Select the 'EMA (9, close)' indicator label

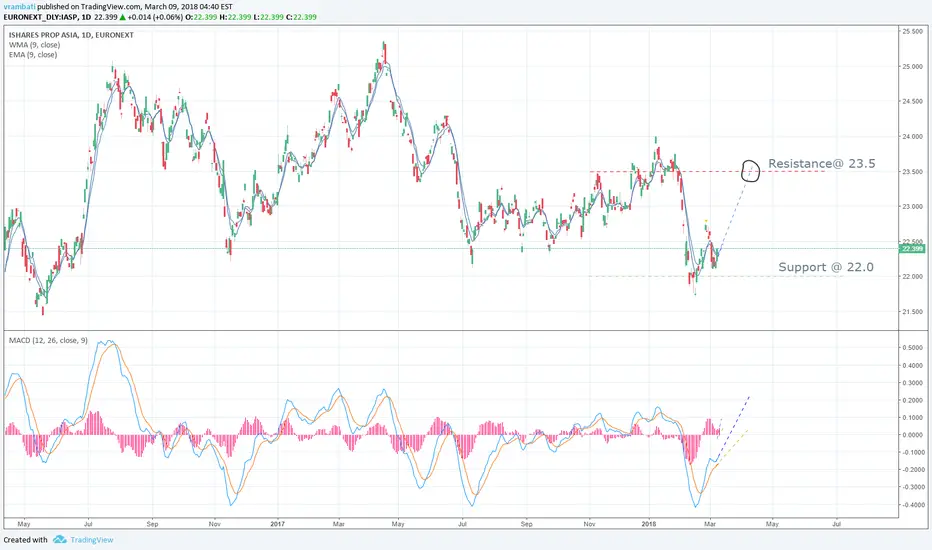[x=33, y=55]
